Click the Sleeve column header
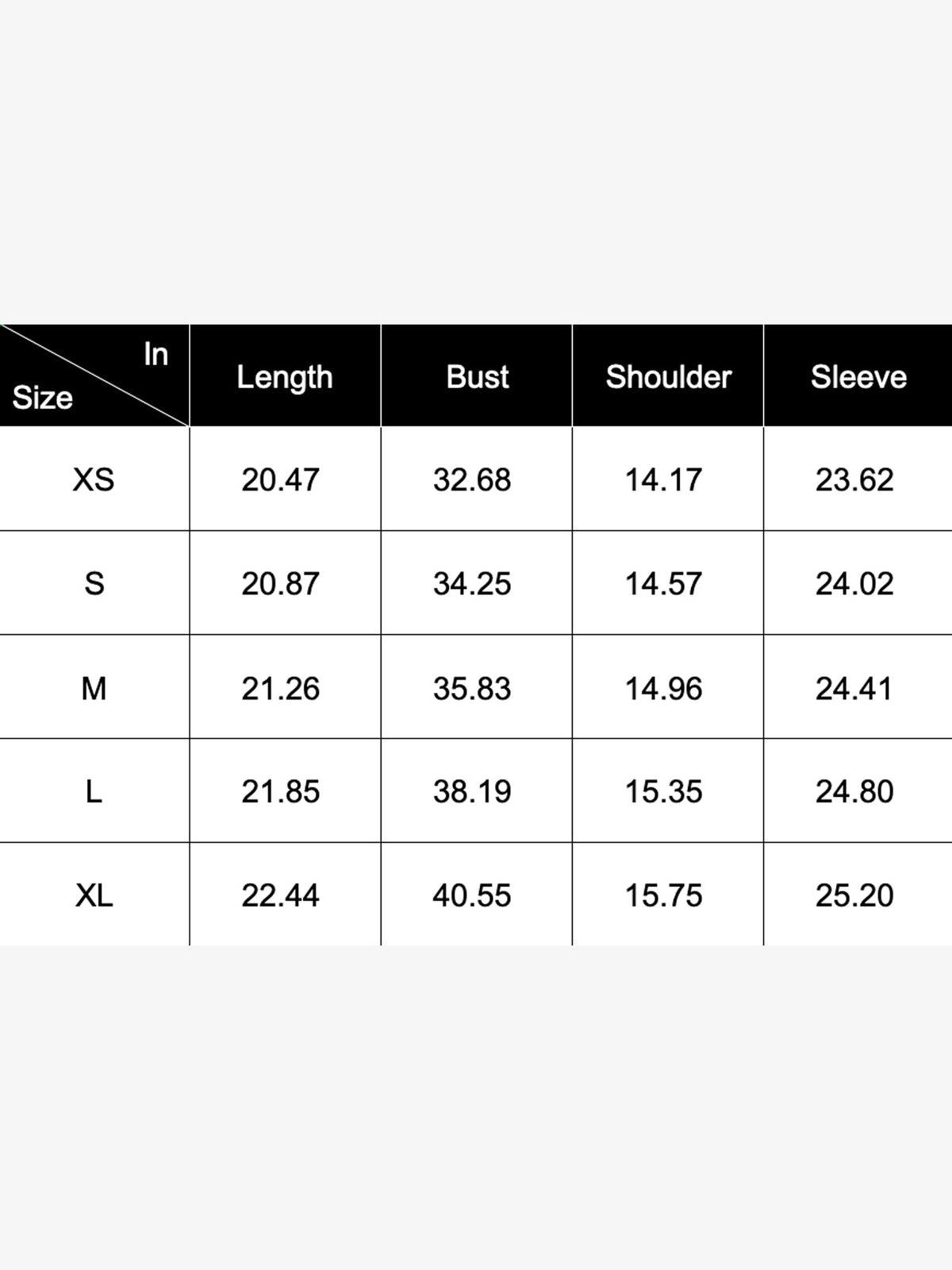 [858, 377]
